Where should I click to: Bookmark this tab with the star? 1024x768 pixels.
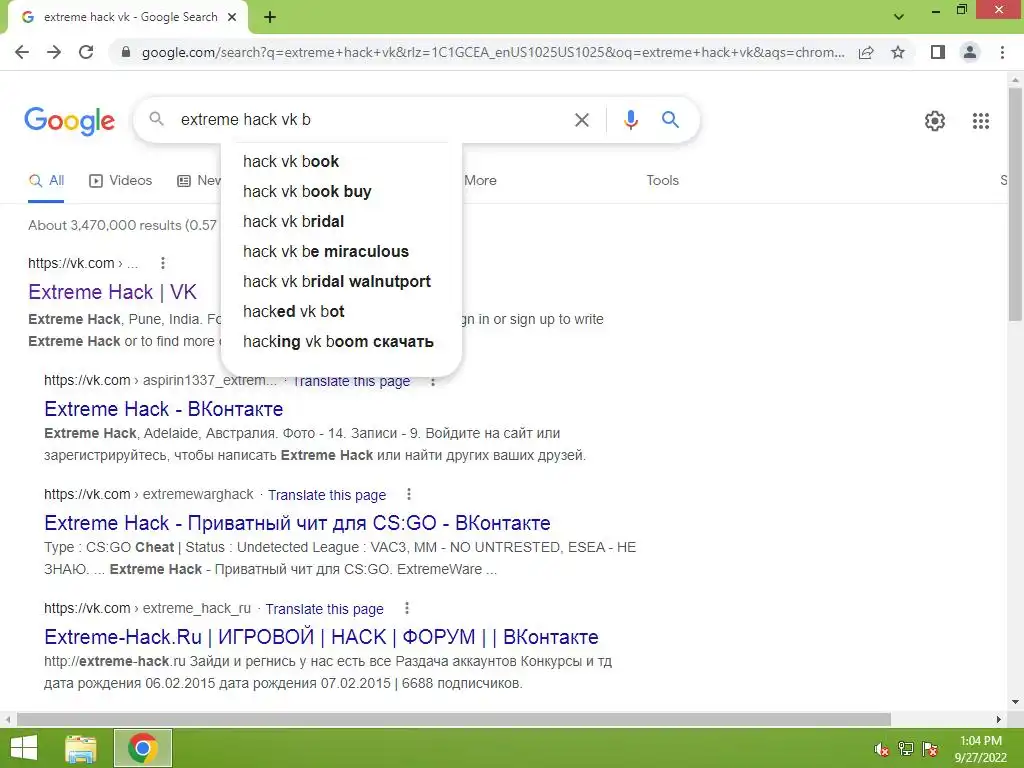[898, 52]
